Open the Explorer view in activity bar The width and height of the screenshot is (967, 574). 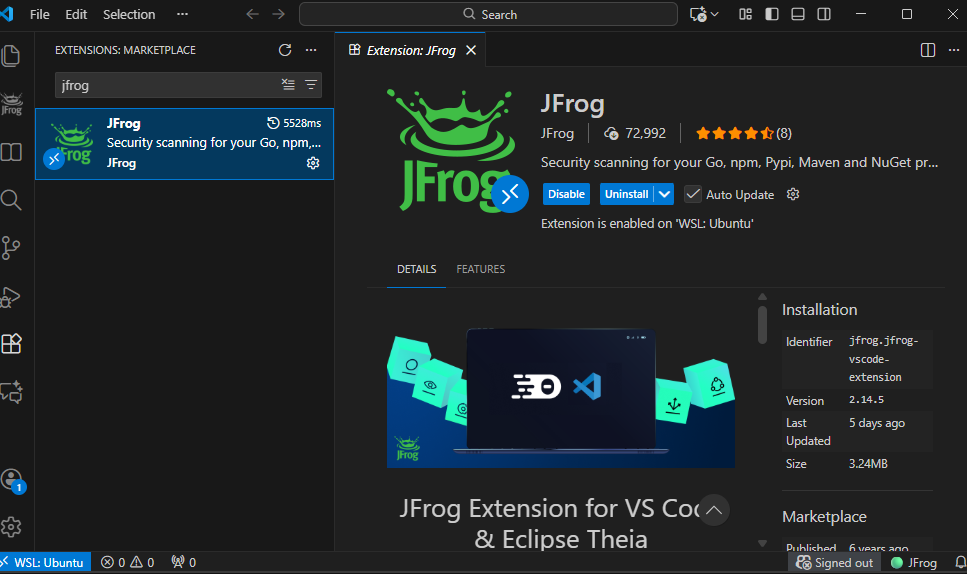(11, 56)
